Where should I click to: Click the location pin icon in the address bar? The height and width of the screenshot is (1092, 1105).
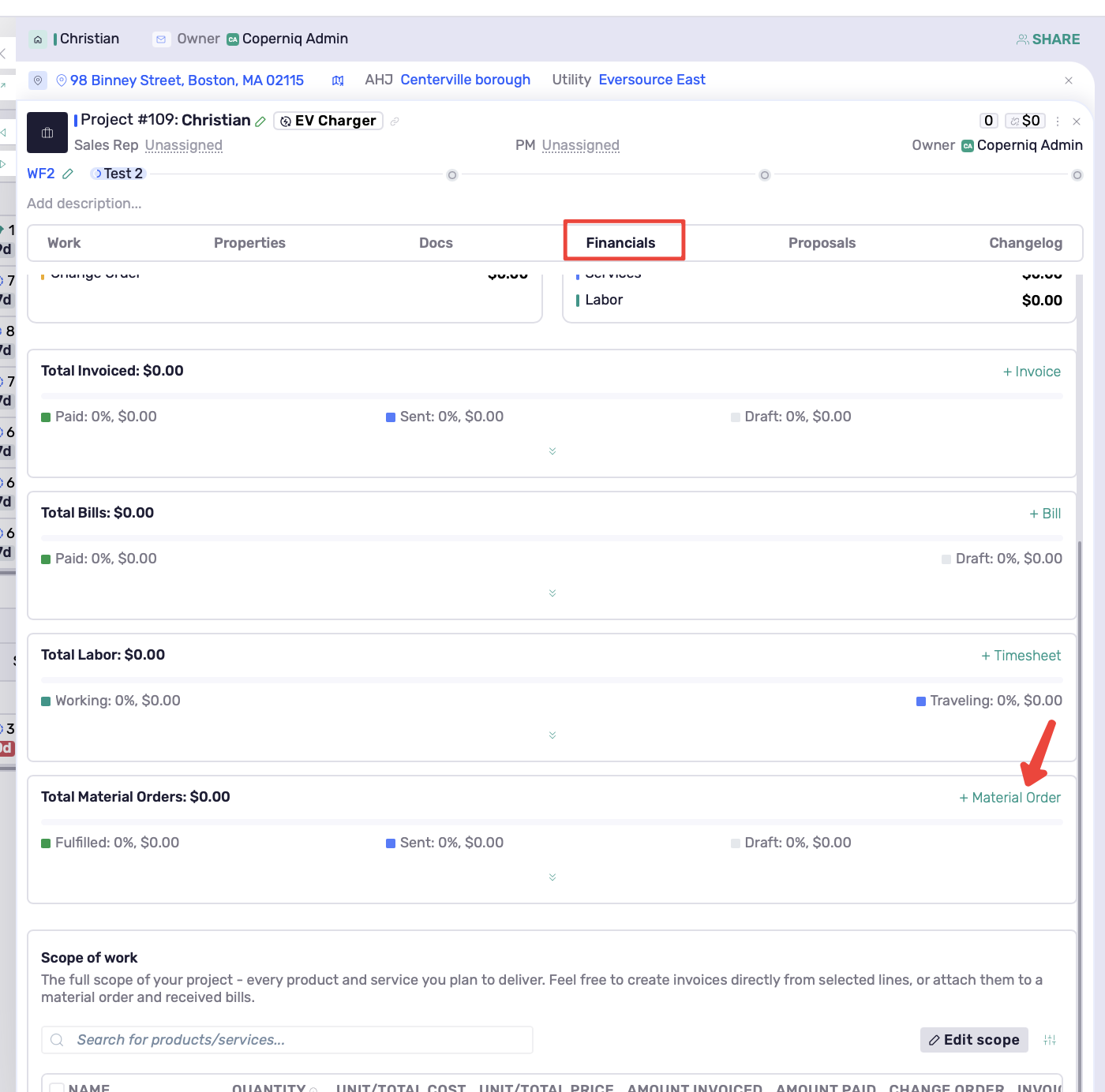pyautogui.click(x=38, y=80)
